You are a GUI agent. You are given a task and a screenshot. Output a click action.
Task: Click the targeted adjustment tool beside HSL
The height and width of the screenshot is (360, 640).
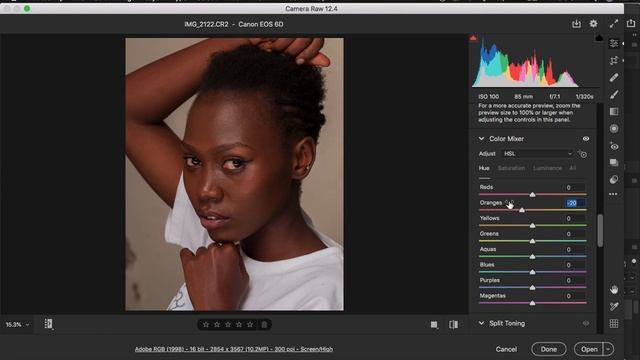(582, 154)
